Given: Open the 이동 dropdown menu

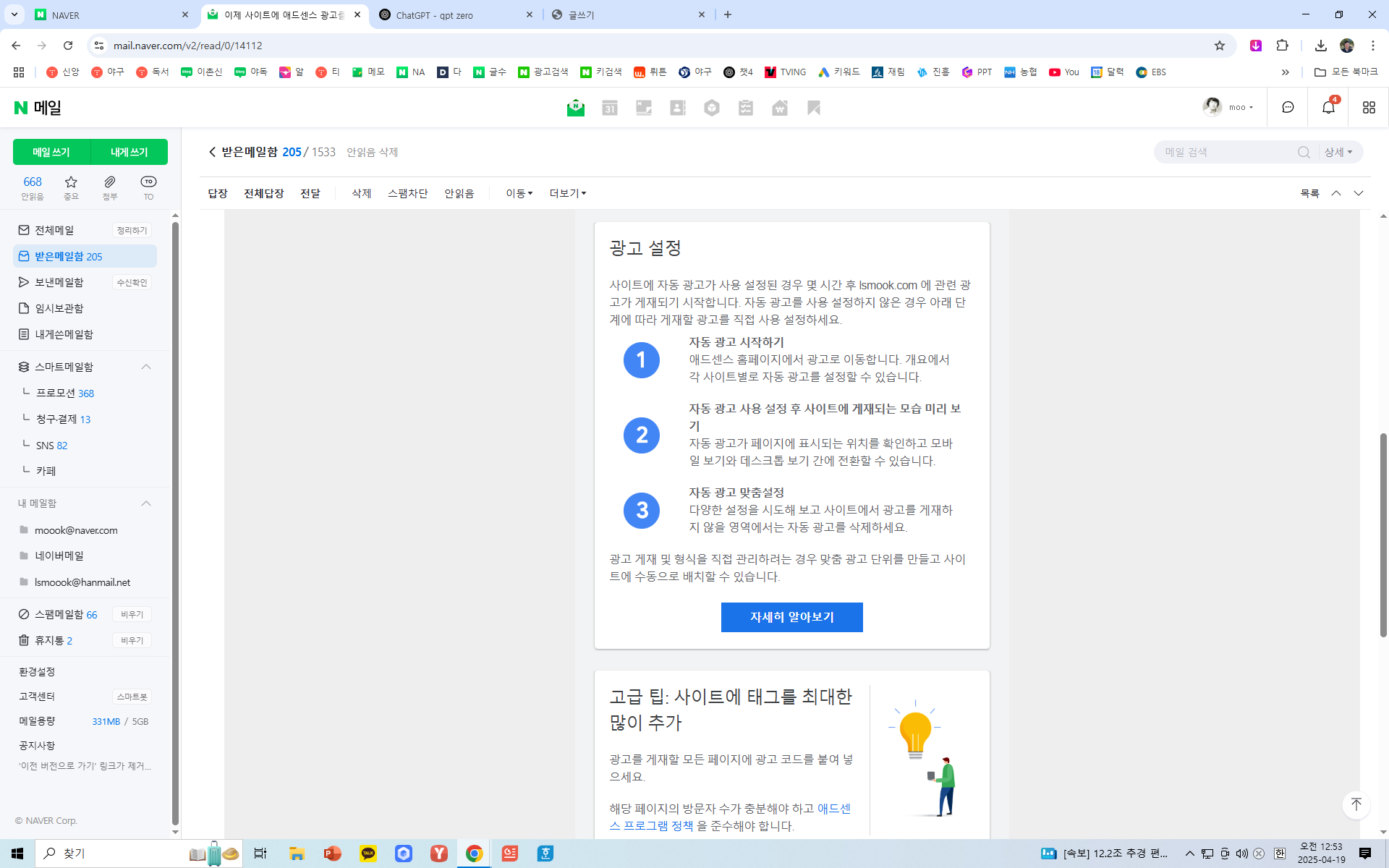Looking at the screenshot, I should point(519,193).
